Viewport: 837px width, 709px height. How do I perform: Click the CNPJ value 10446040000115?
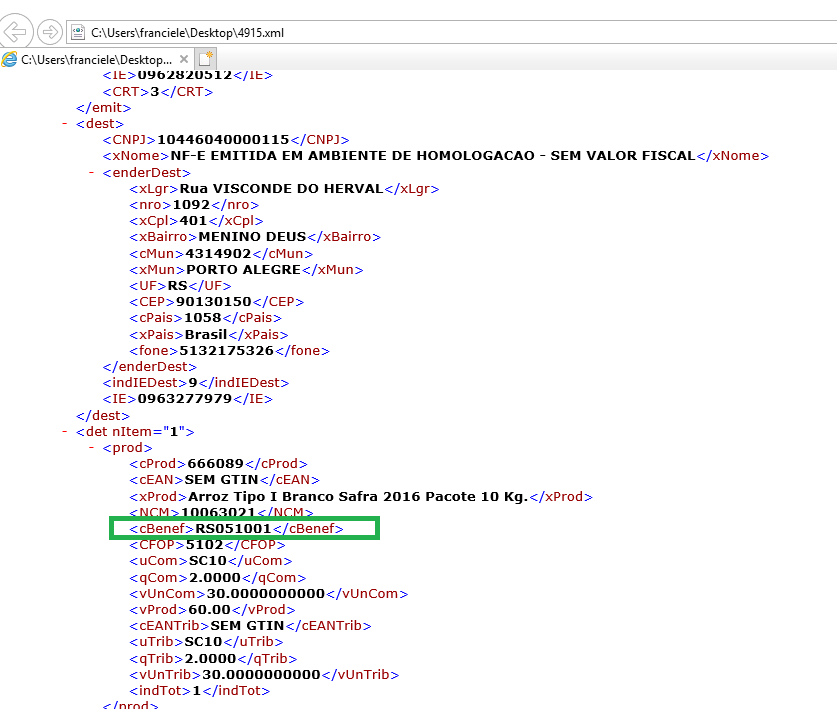coord(223,140)
